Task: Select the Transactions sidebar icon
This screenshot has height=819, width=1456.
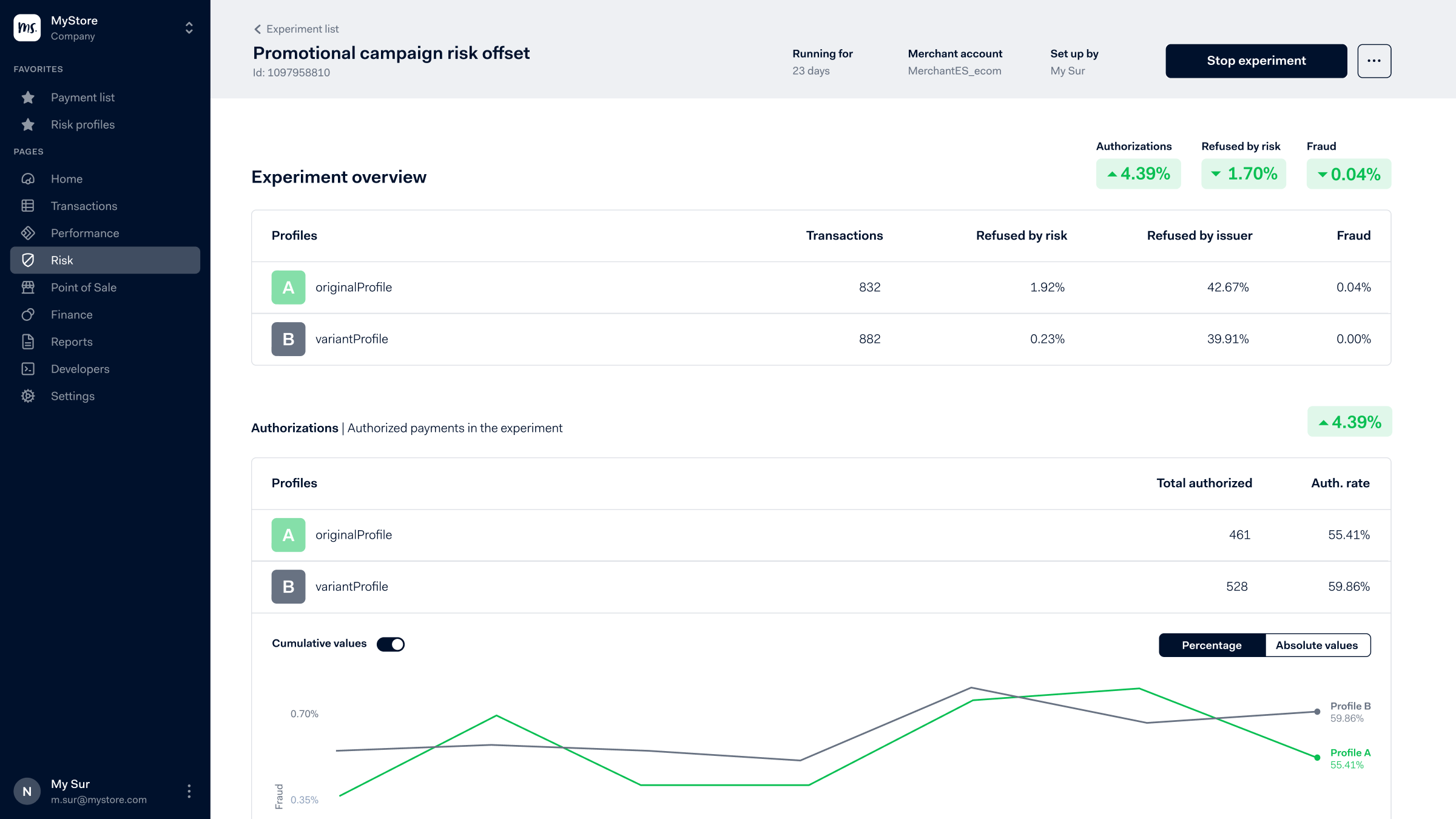Action: click(28, 206)
